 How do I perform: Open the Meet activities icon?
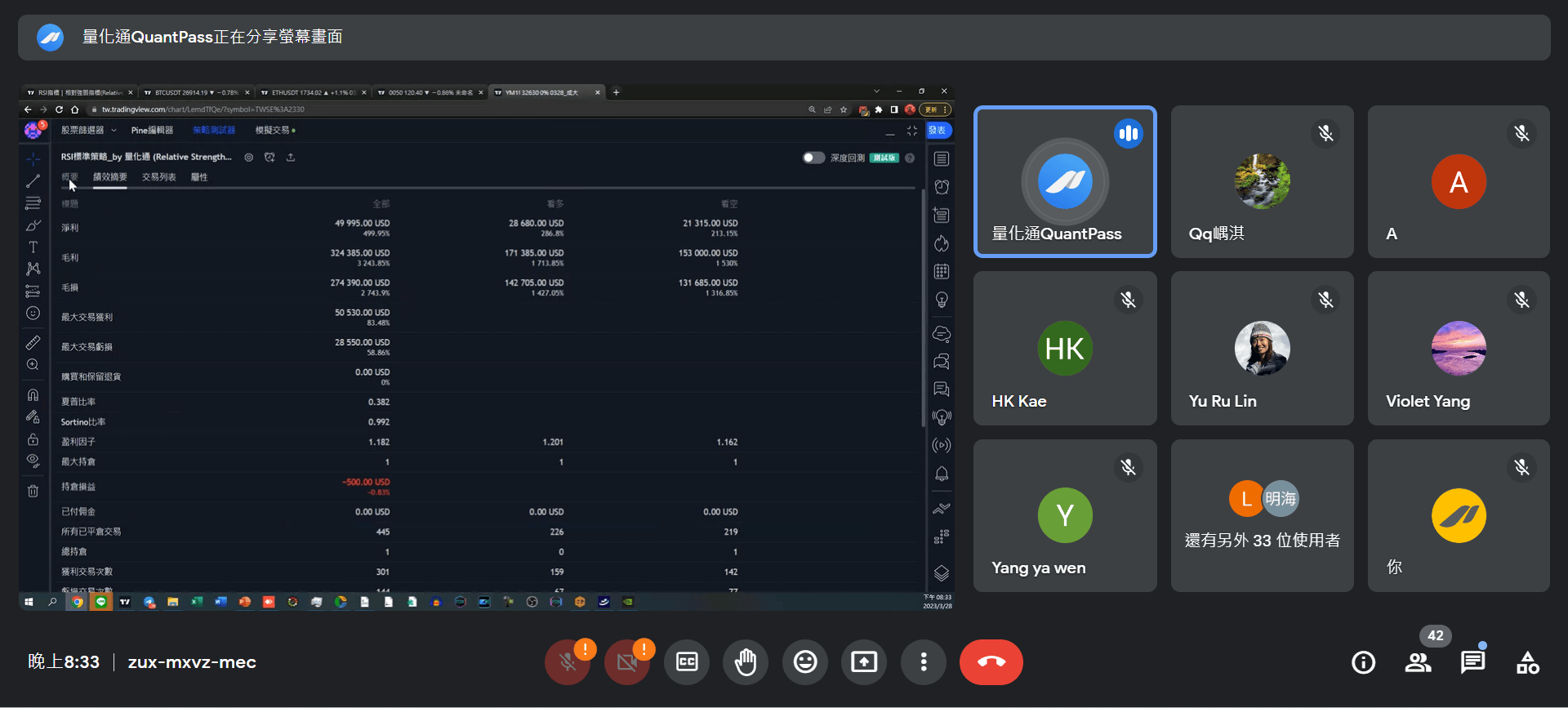pos(1528,662)
